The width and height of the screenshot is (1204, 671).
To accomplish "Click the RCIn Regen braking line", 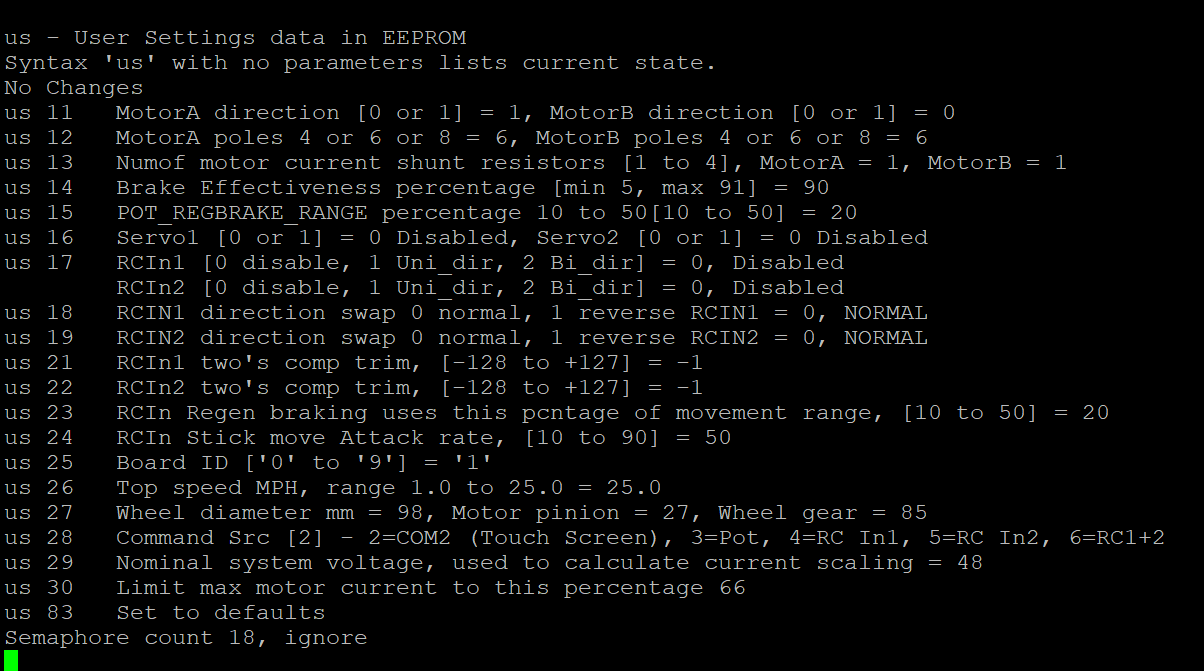I will [557, 413].
